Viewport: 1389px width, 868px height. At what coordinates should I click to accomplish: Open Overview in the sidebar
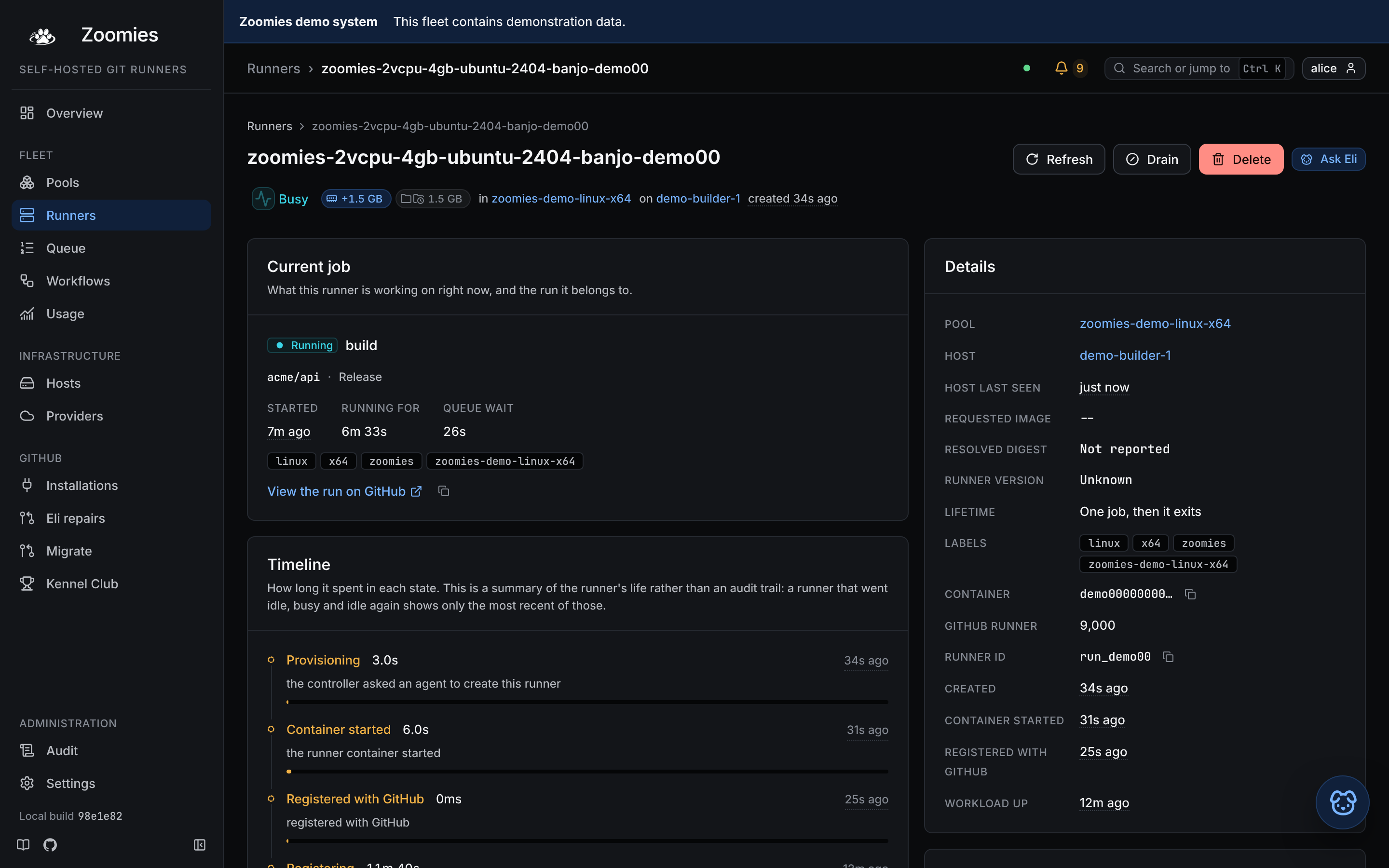(x=111, y=113)
